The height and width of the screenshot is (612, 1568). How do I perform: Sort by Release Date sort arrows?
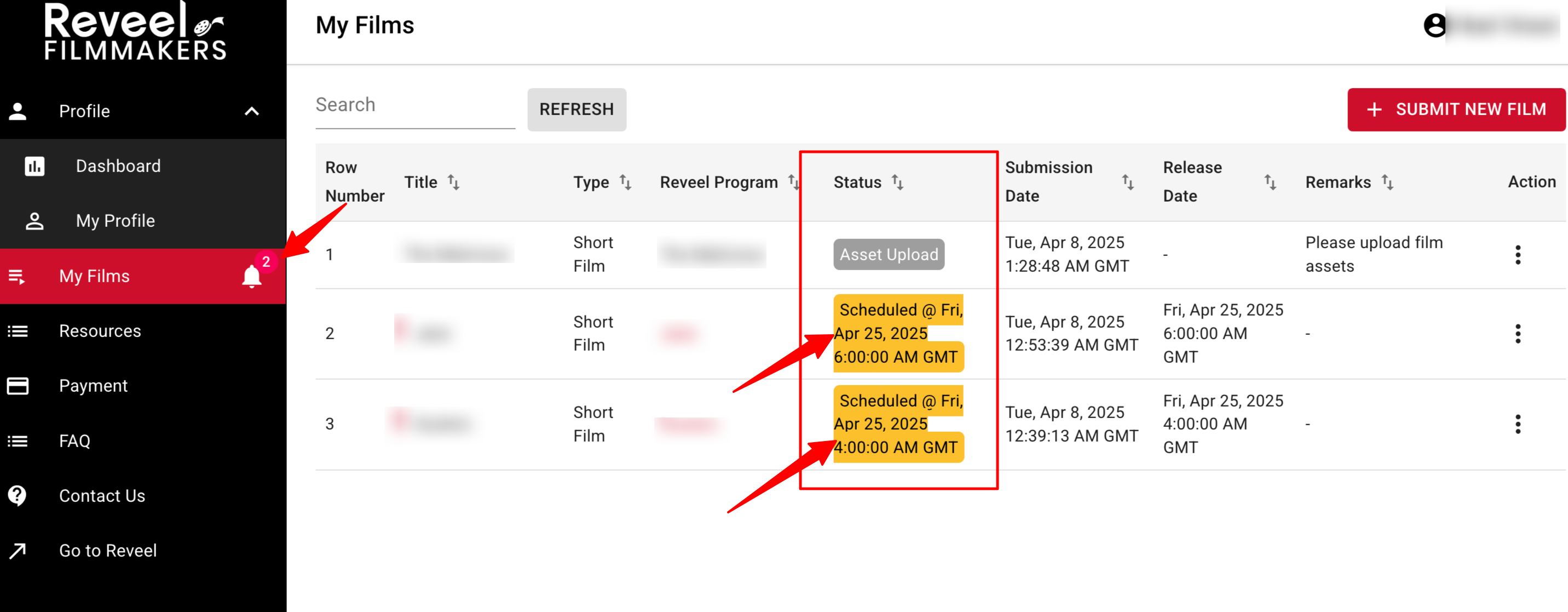pos(1270,182)
